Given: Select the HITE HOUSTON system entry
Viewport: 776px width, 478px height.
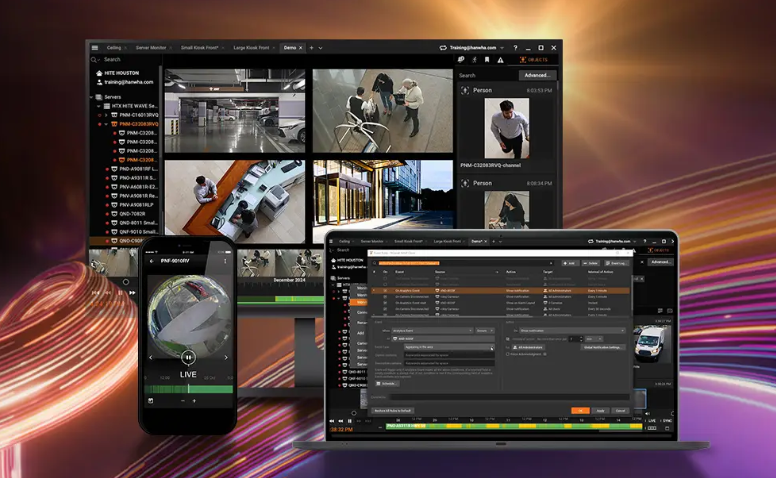Looking at the screenshot, I should coord(118,73).
